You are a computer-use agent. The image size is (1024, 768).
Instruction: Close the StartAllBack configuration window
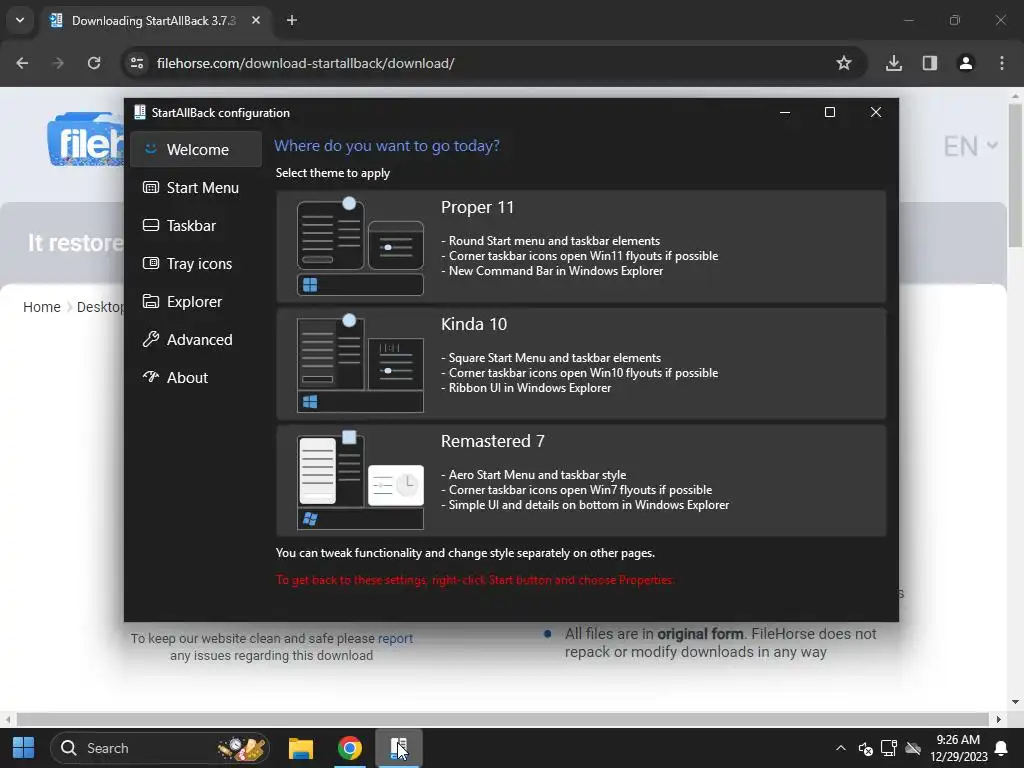pos(876,112)
